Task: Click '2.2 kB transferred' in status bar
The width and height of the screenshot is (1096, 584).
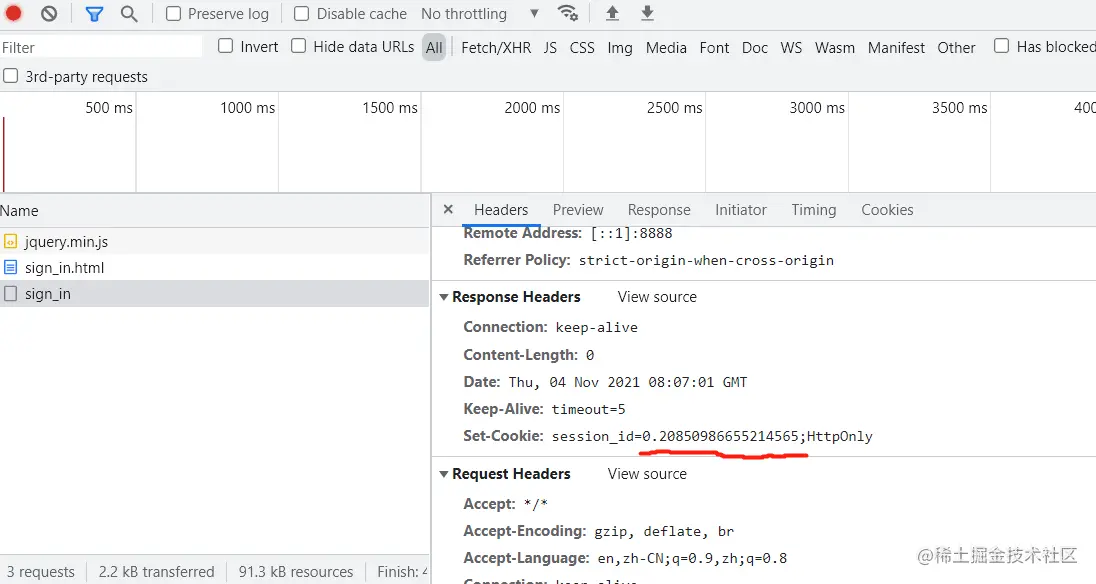Action: pyautogui.click(x=156, y=571)
